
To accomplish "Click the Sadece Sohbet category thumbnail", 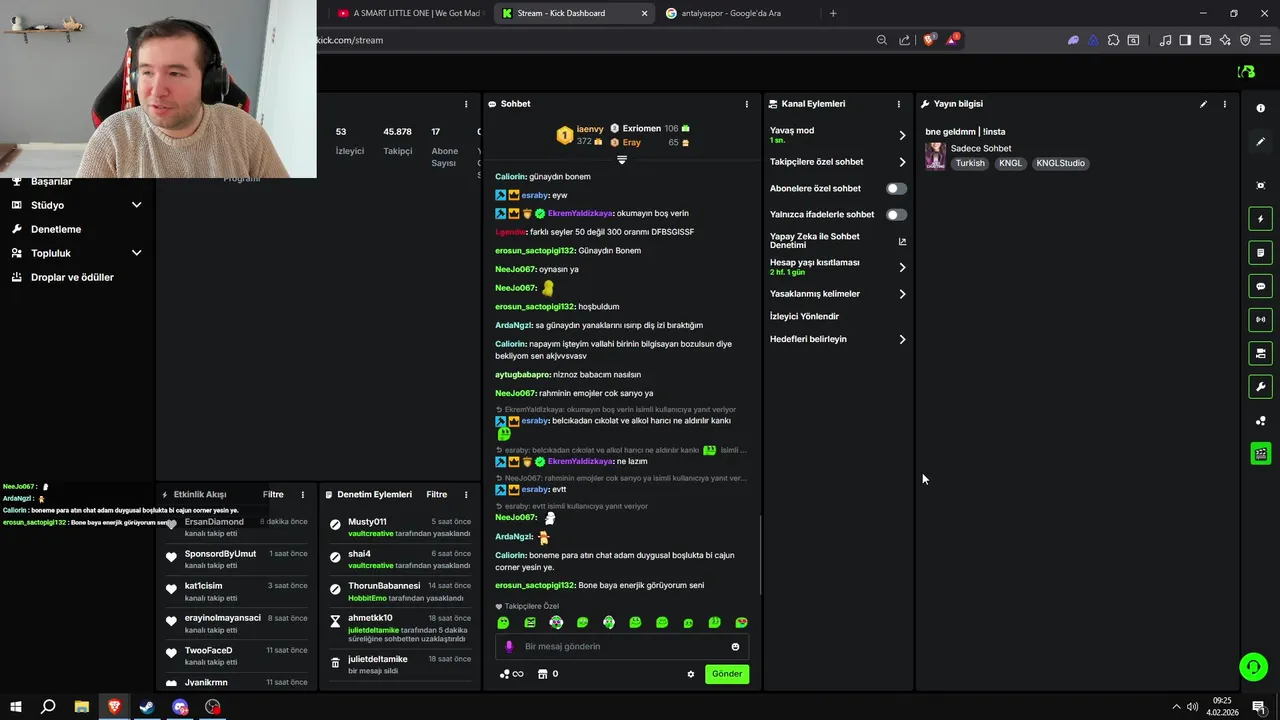I will tap(935, 156).
